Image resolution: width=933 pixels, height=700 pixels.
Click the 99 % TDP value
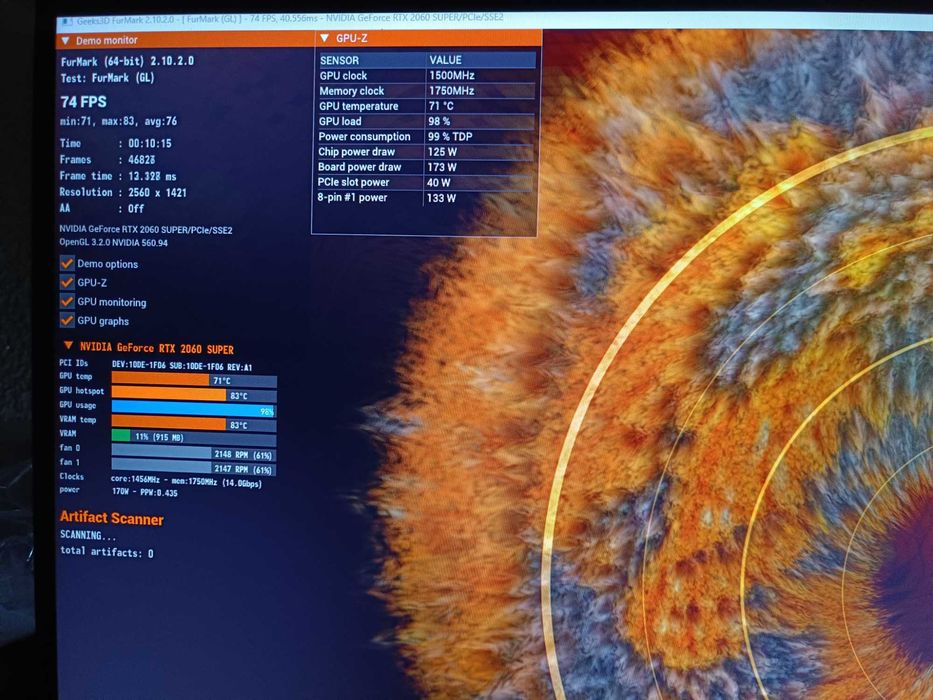[x=450, y=136]
